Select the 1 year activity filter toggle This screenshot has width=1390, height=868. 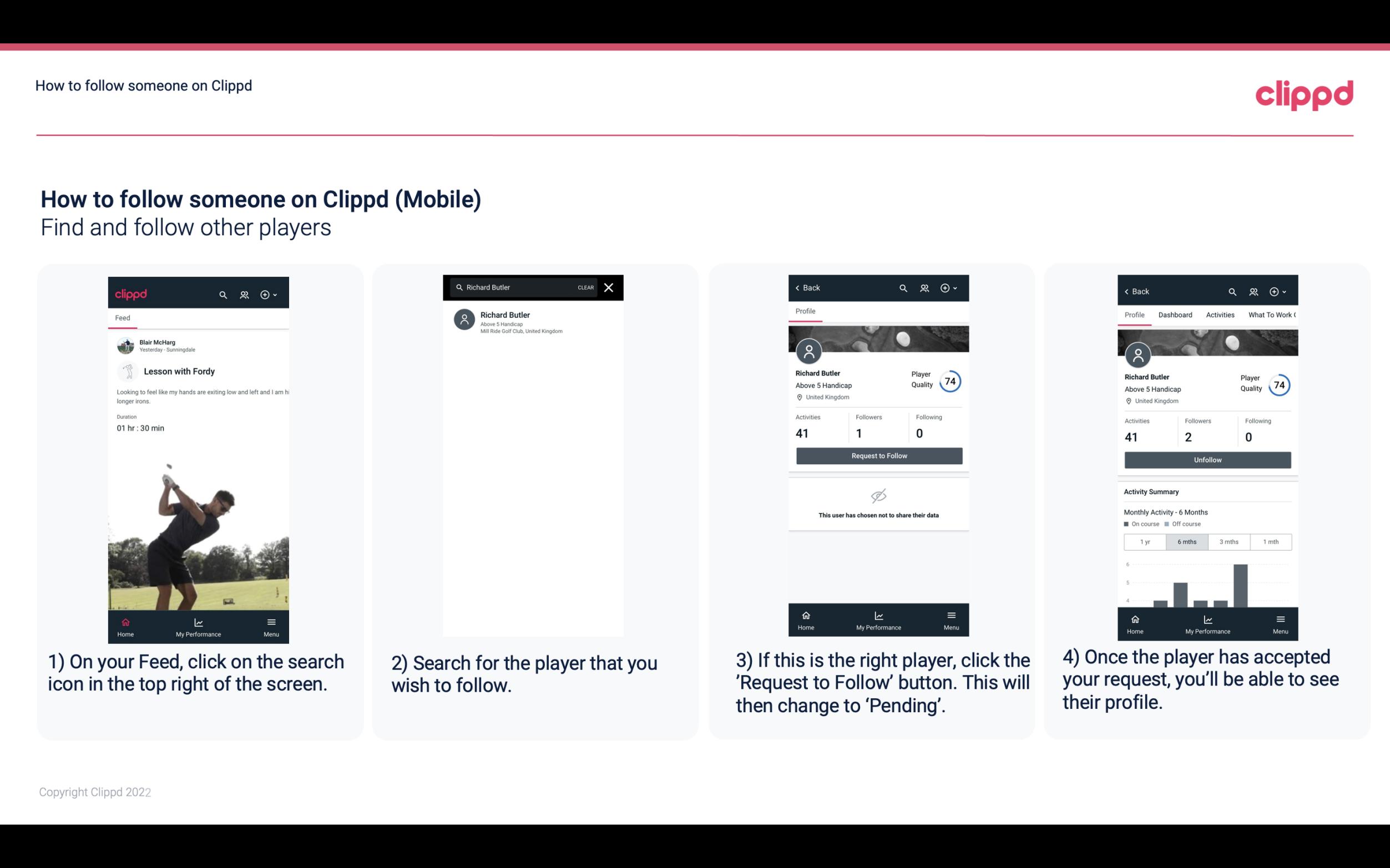[x=1145, y=541]
